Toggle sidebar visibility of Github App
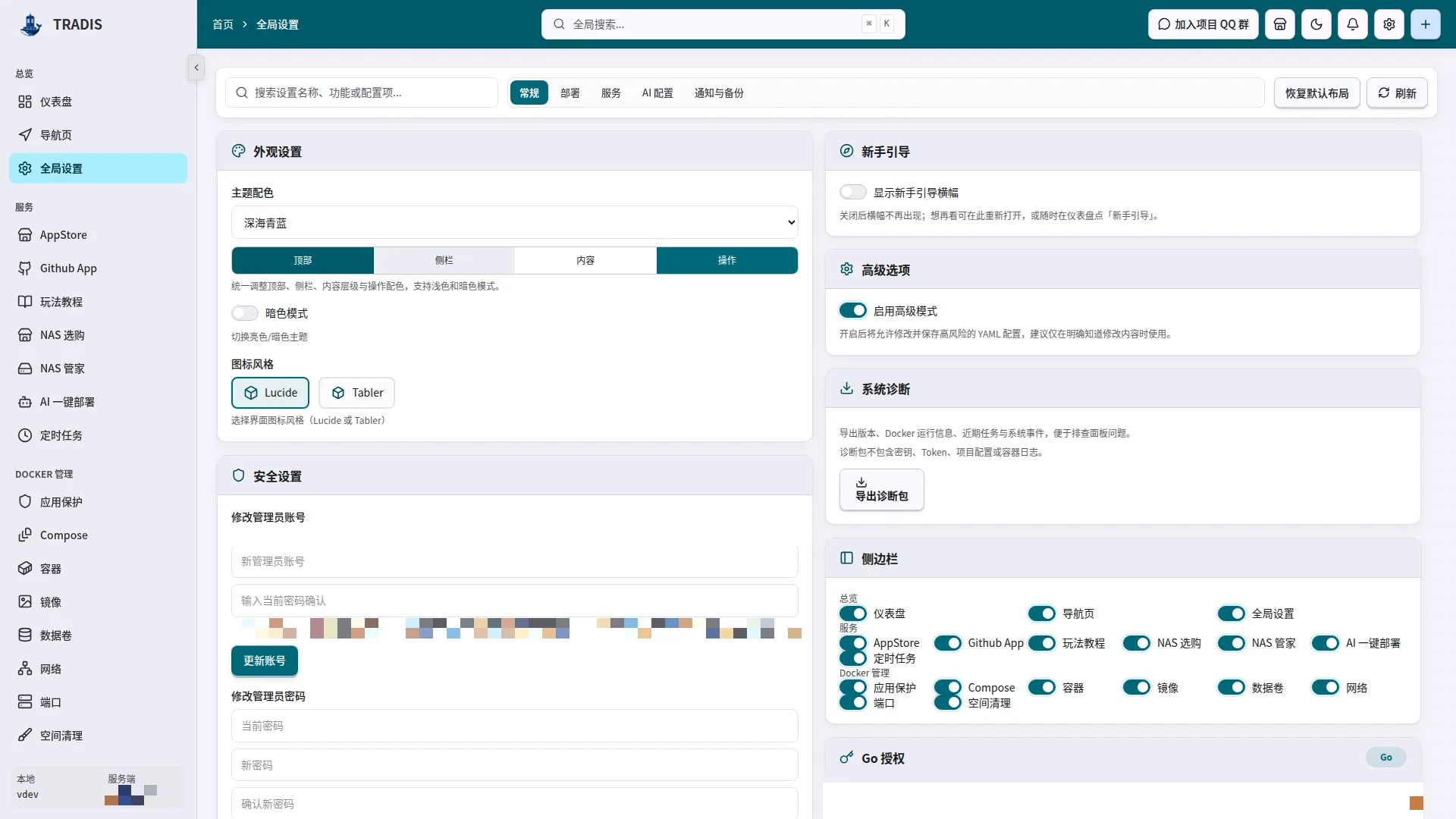This screenshot has height=819, width=1456. 948,643
